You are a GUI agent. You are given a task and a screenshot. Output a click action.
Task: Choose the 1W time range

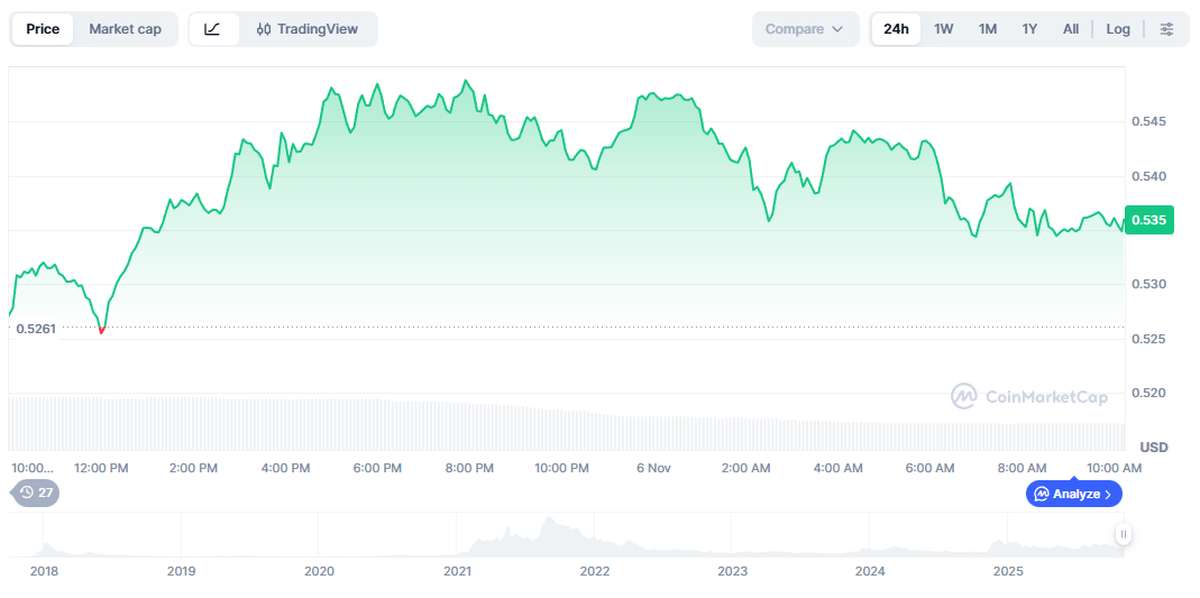[944, 29]
